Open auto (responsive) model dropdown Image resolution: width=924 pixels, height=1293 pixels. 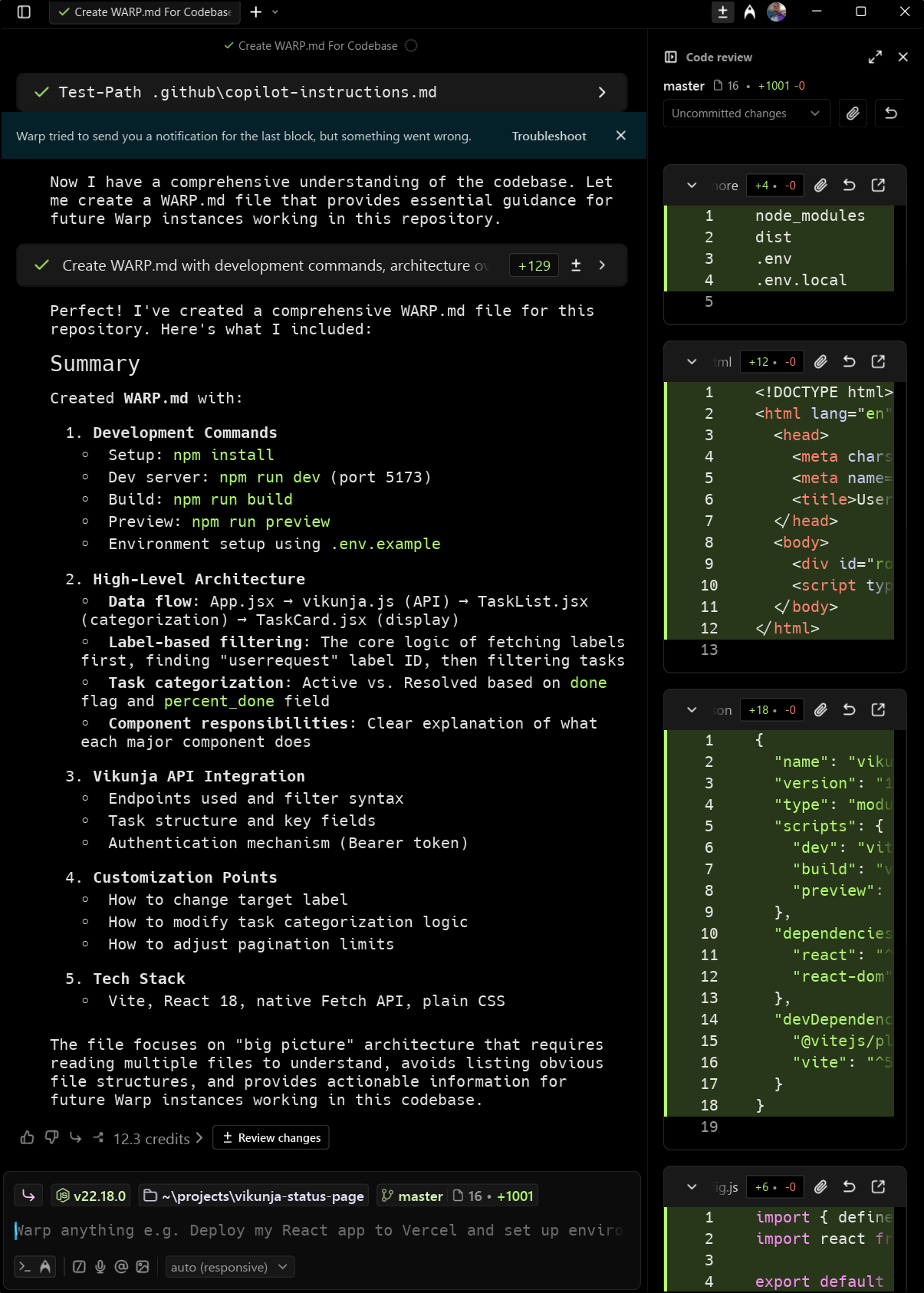tap(230, 1267)
